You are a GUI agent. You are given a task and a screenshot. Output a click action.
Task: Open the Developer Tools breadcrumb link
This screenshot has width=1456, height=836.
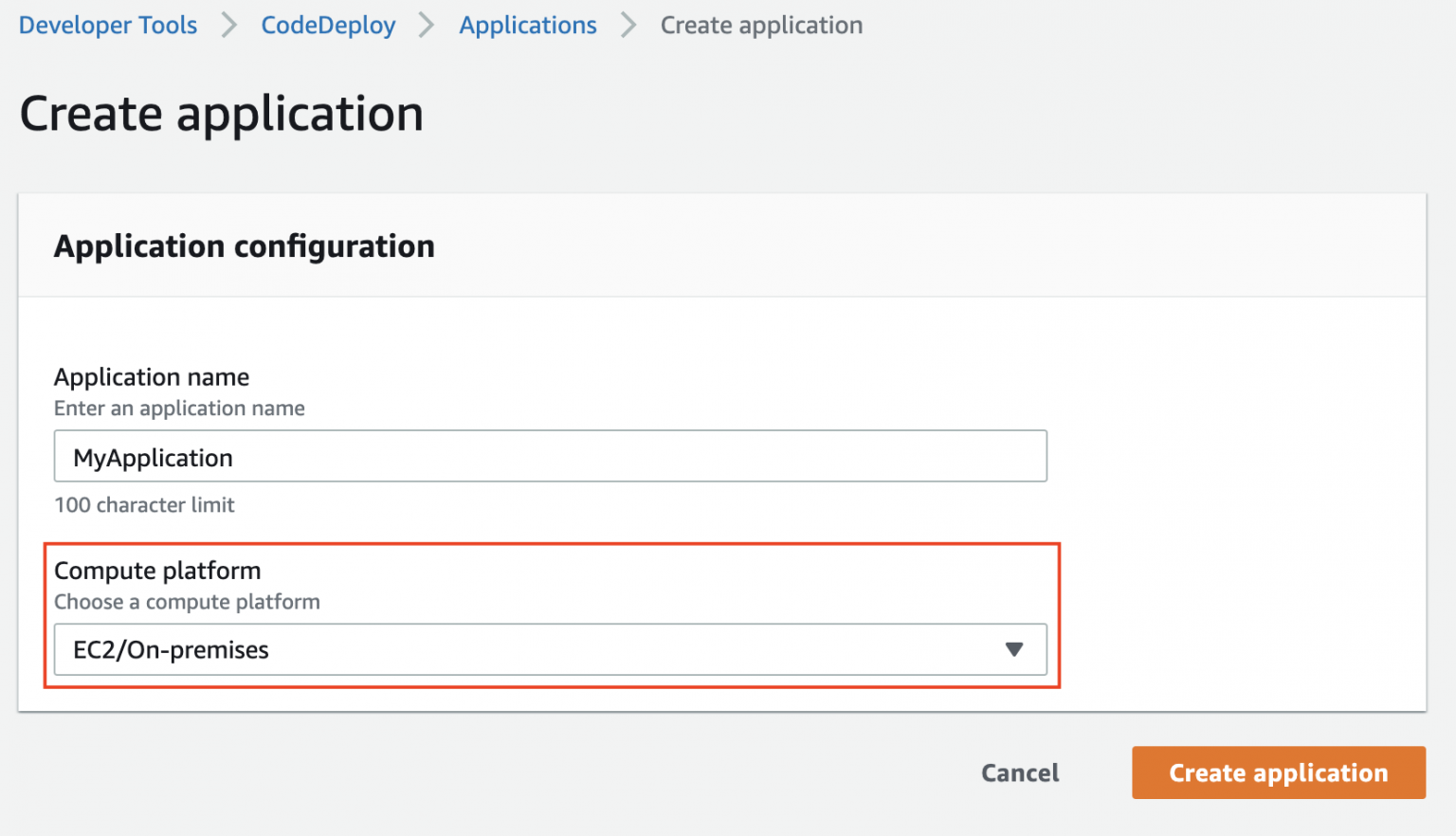(x=107, y=26)
